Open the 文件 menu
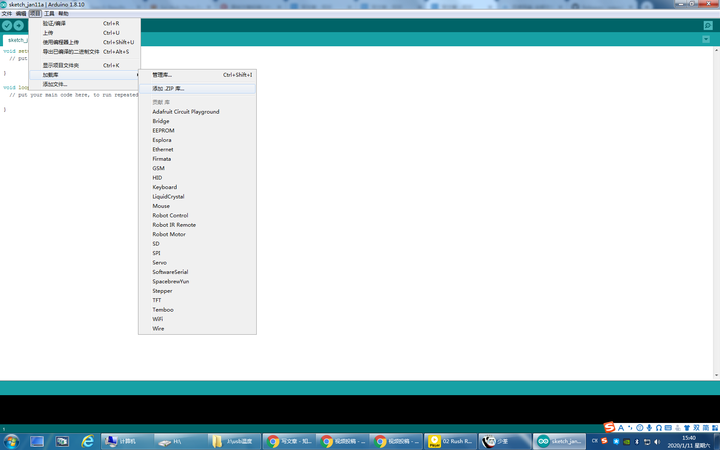 (7, 14)
